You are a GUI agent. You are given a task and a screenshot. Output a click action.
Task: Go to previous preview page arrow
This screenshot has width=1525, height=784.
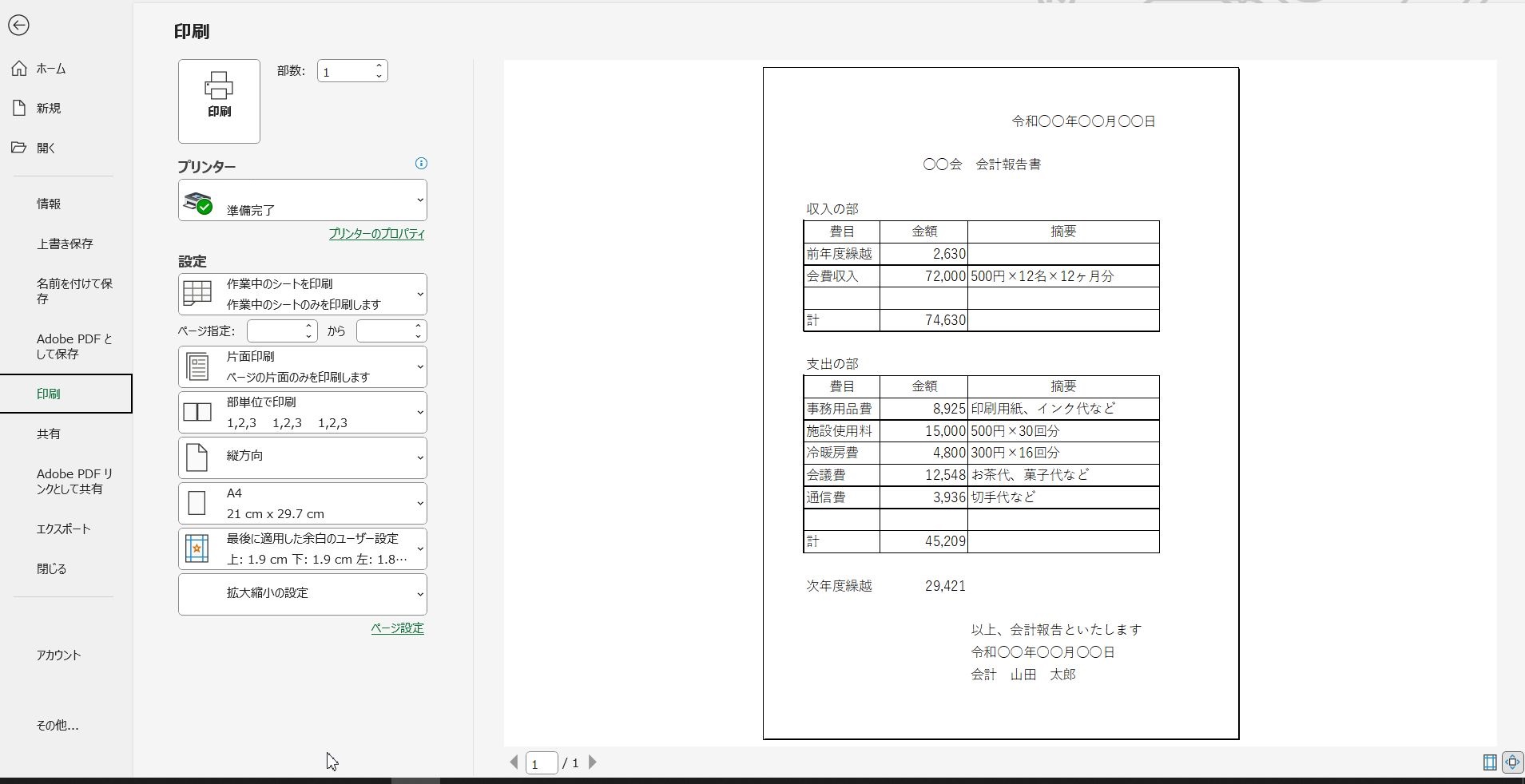514,762
